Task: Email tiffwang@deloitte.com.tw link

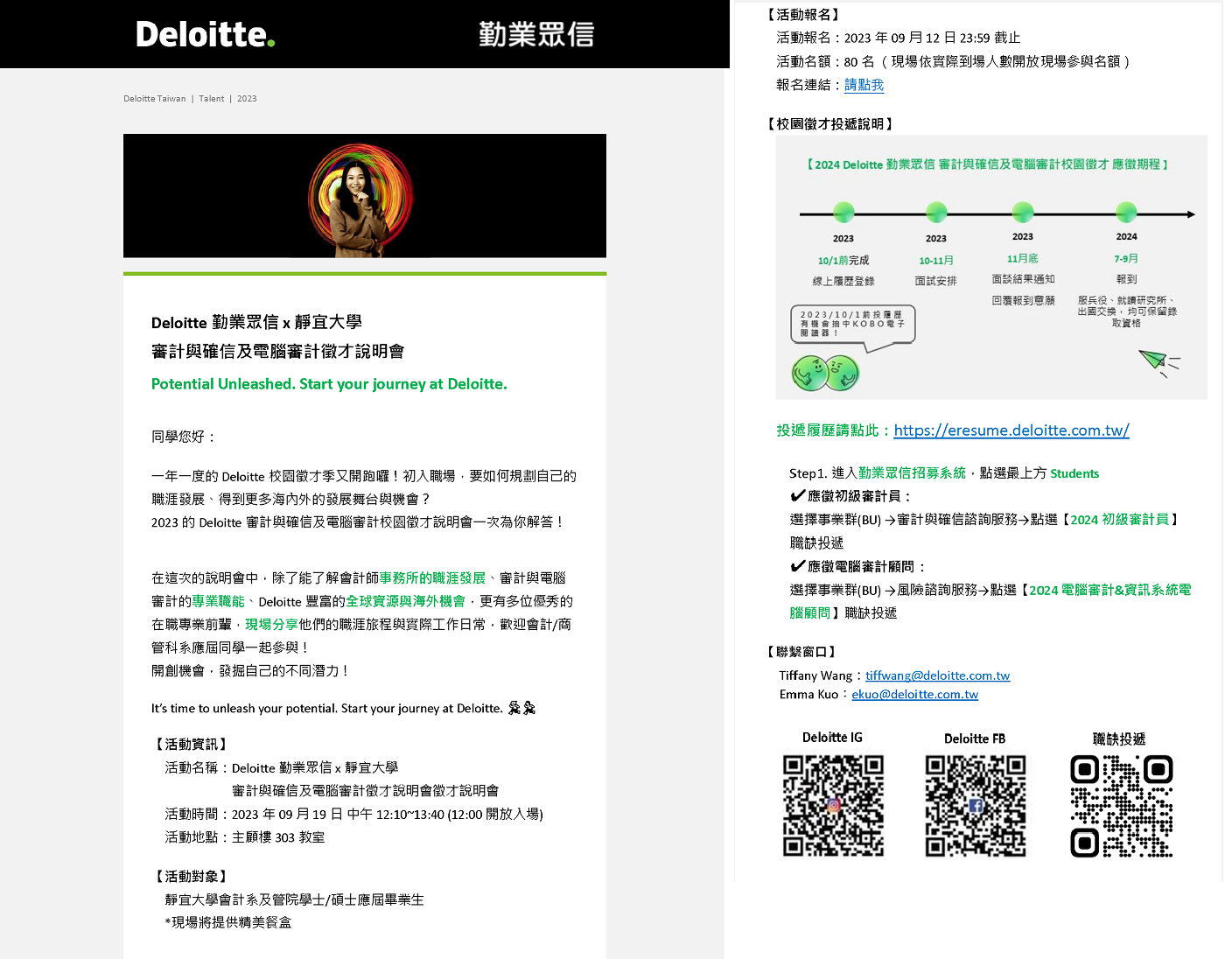Action: point(937,675)
